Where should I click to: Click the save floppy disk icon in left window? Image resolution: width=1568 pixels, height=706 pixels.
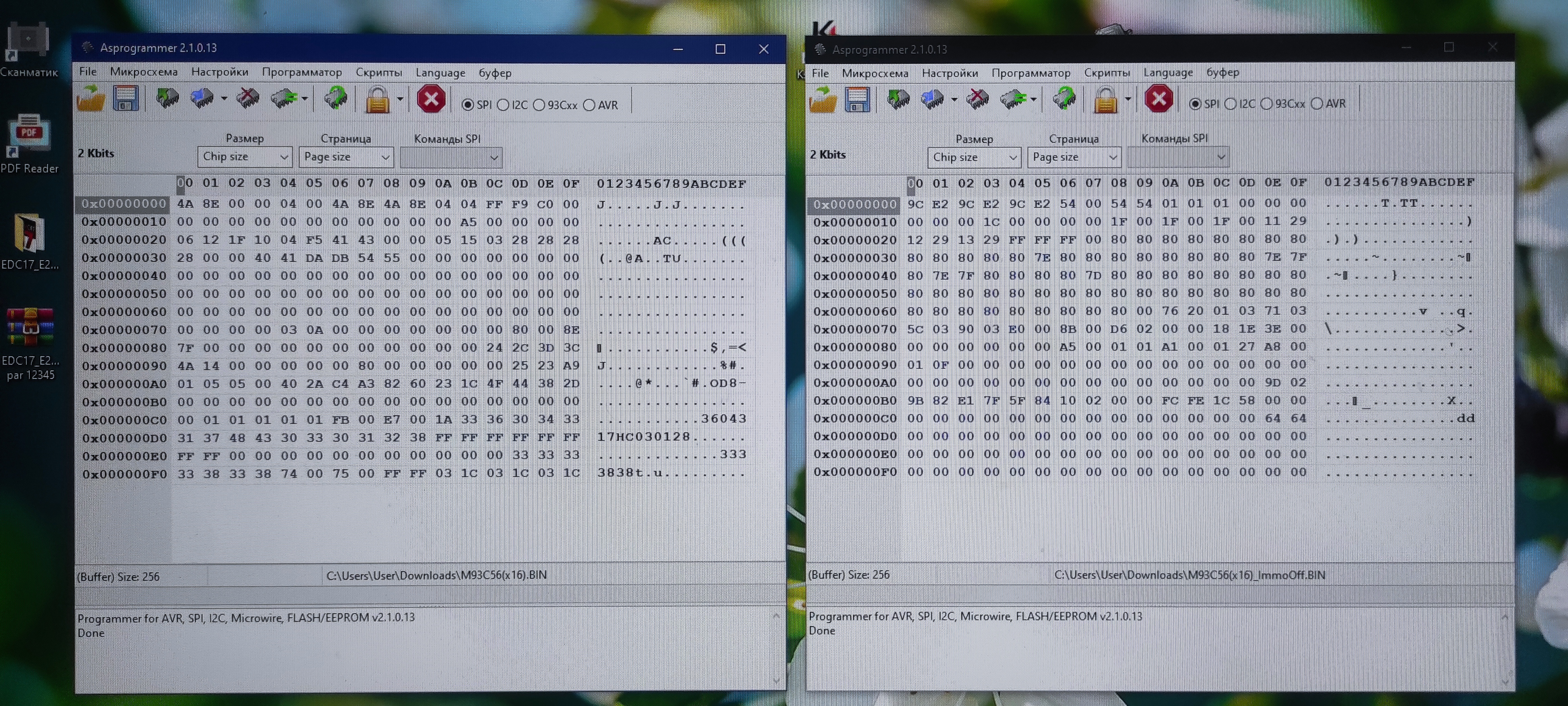pyautogui.click(x=125, y=99)
